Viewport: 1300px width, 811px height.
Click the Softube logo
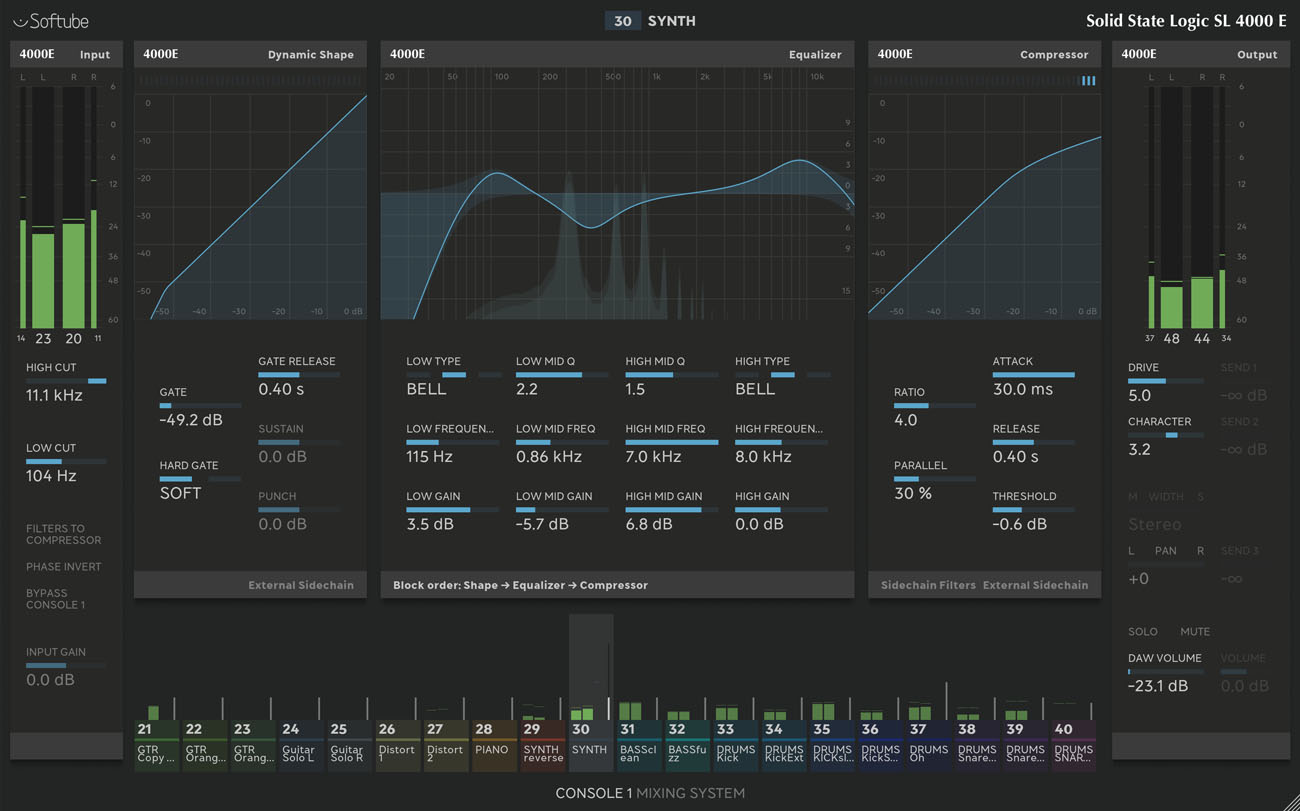50,20
